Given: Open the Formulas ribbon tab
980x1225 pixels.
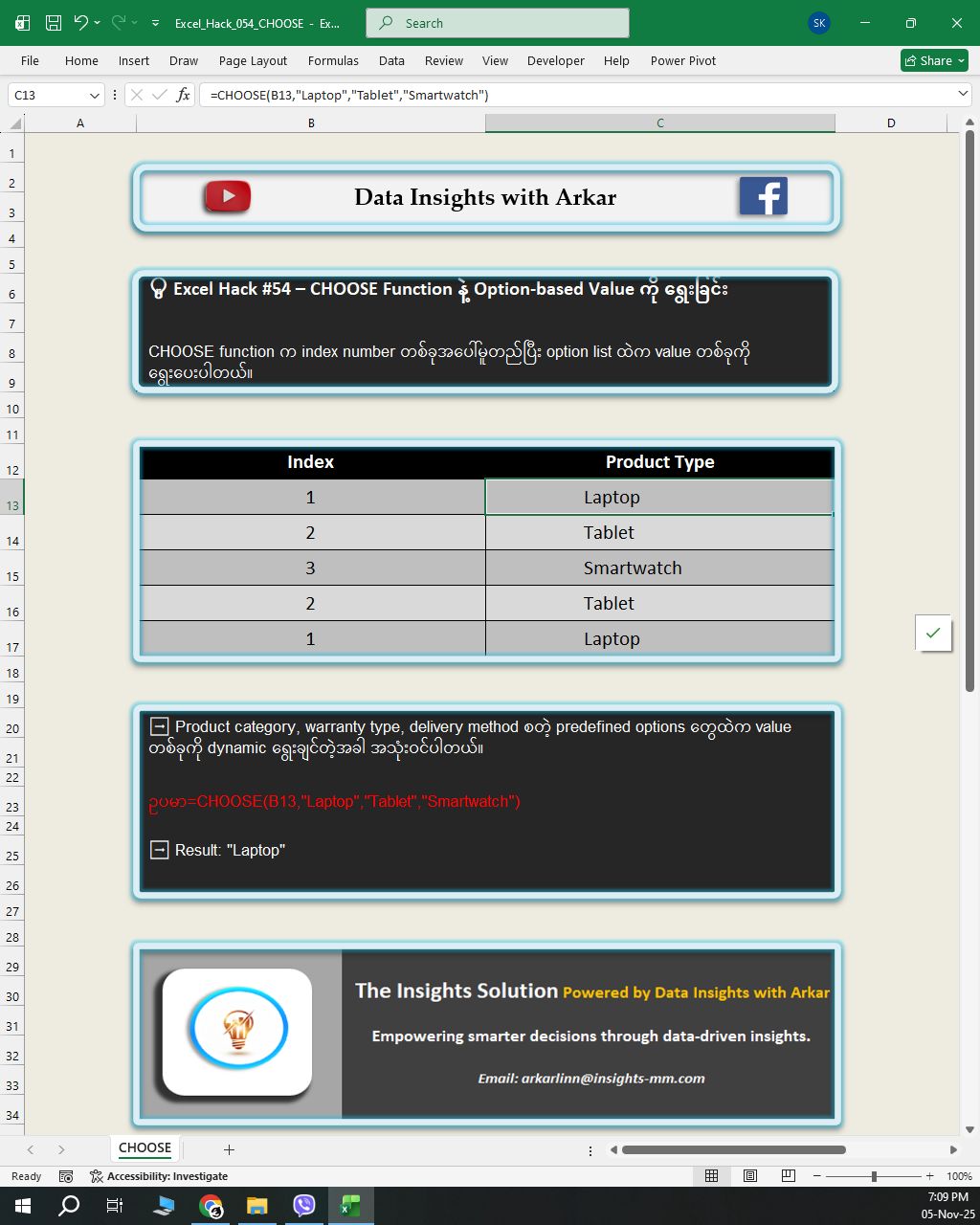Looking at the screenshot, I should (333, 60).
